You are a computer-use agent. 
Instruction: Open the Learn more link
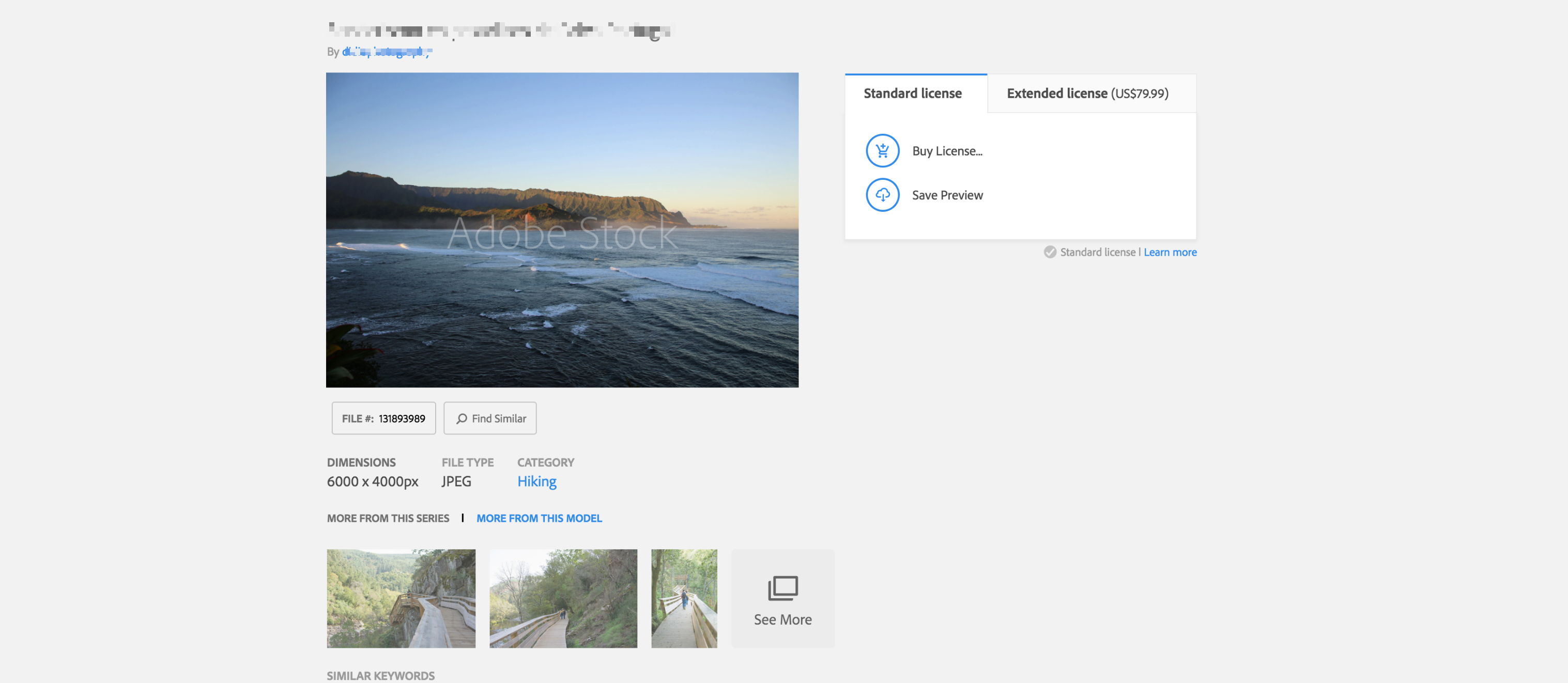click(1170, 252)
